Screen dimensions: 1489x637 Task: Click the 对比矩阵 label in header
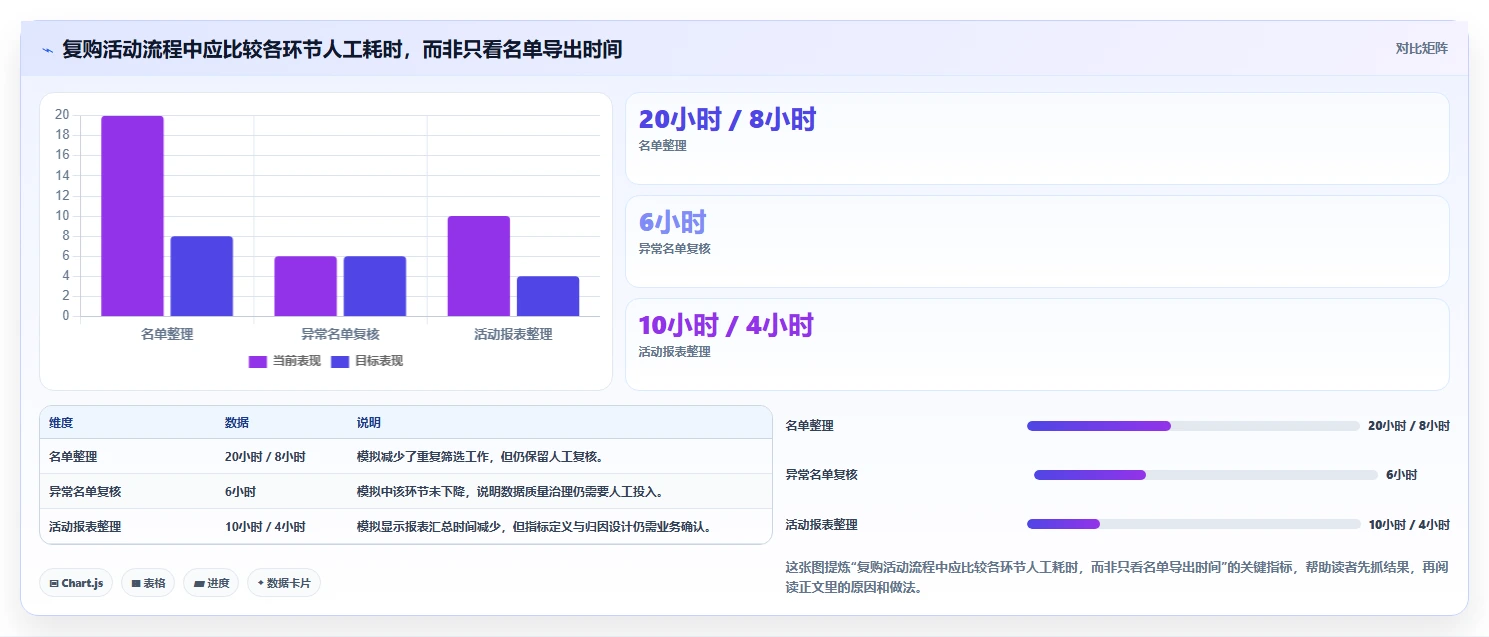pos(1421,48)
